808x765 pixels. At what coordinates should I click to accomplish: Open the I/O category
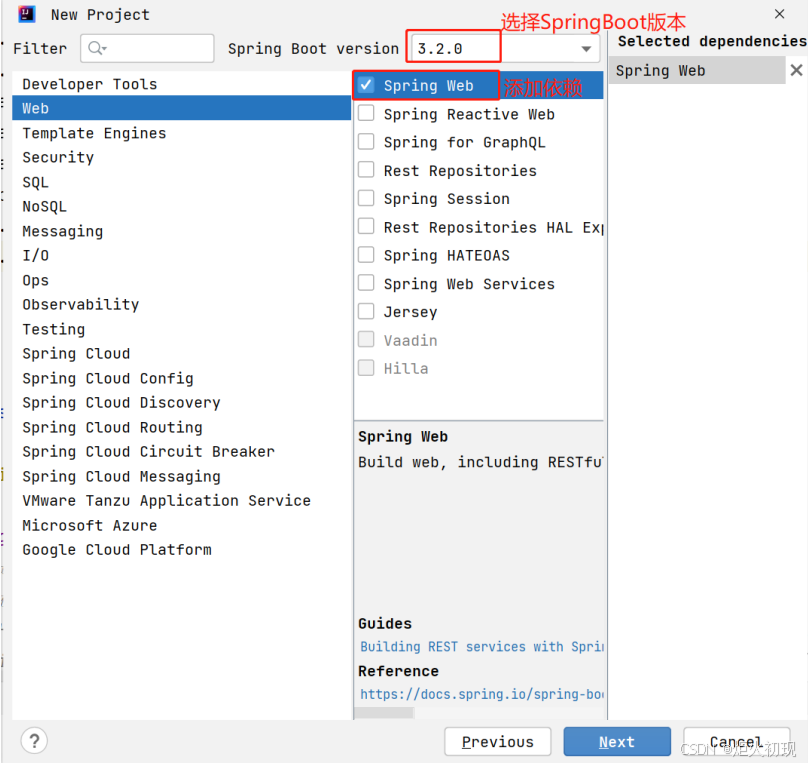[181, 256]
